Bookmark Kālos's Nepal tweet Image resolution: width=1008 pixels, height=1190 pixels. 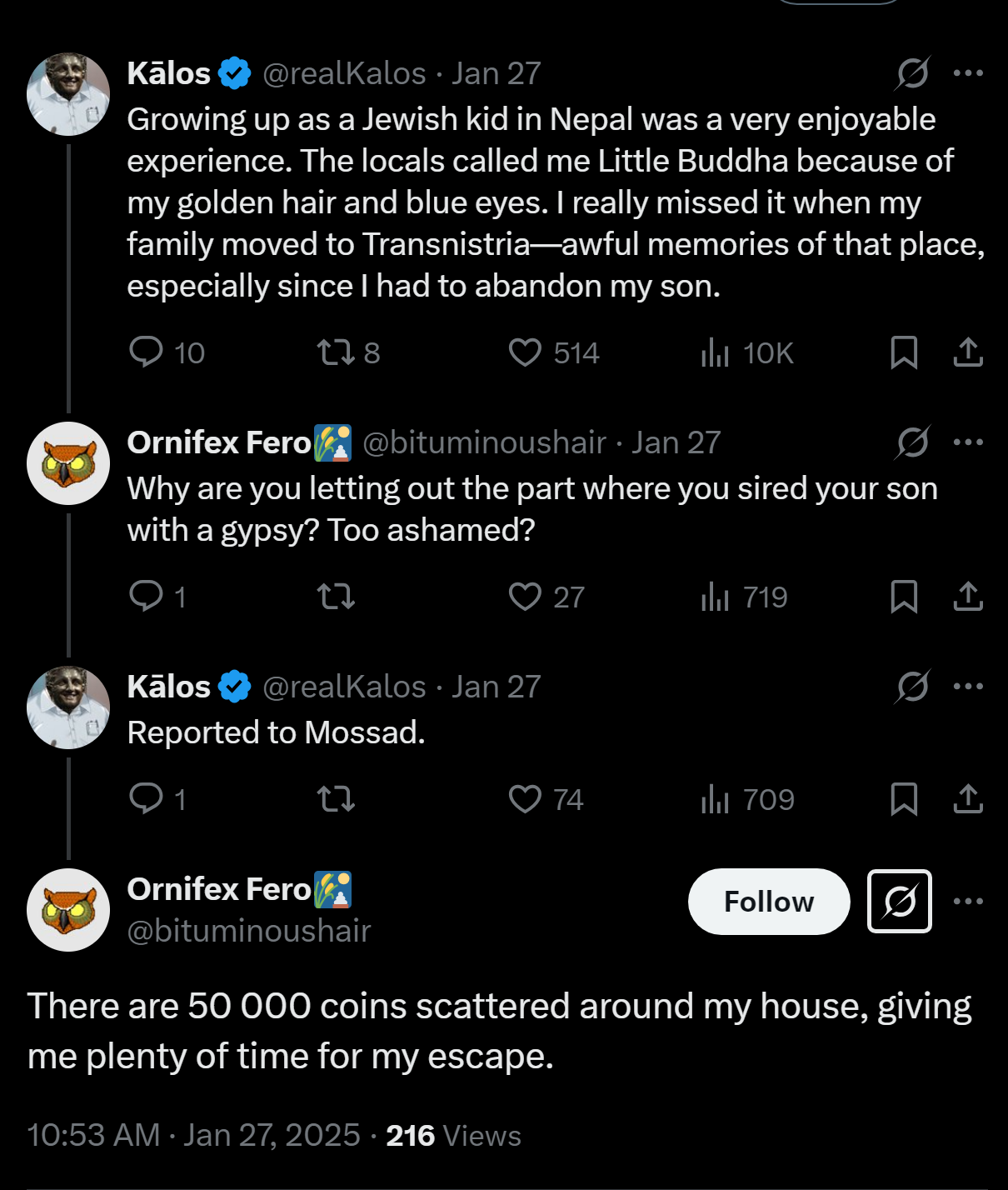(x=904, y=352)
